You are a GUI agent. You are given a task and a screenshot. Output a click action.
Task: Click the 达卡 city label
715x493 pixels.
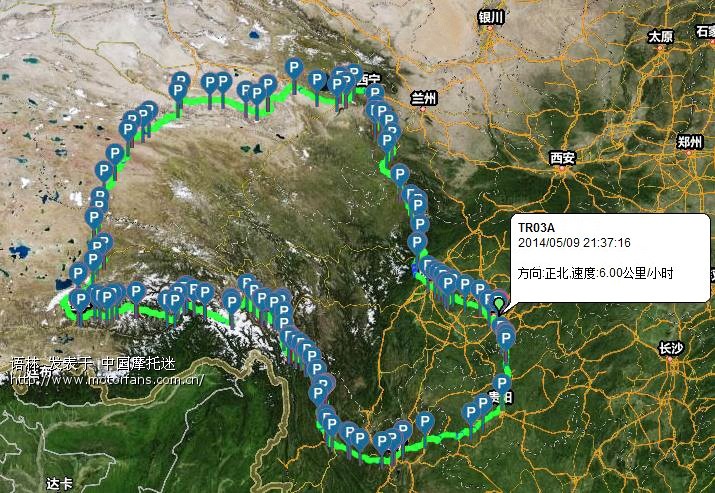59,484
